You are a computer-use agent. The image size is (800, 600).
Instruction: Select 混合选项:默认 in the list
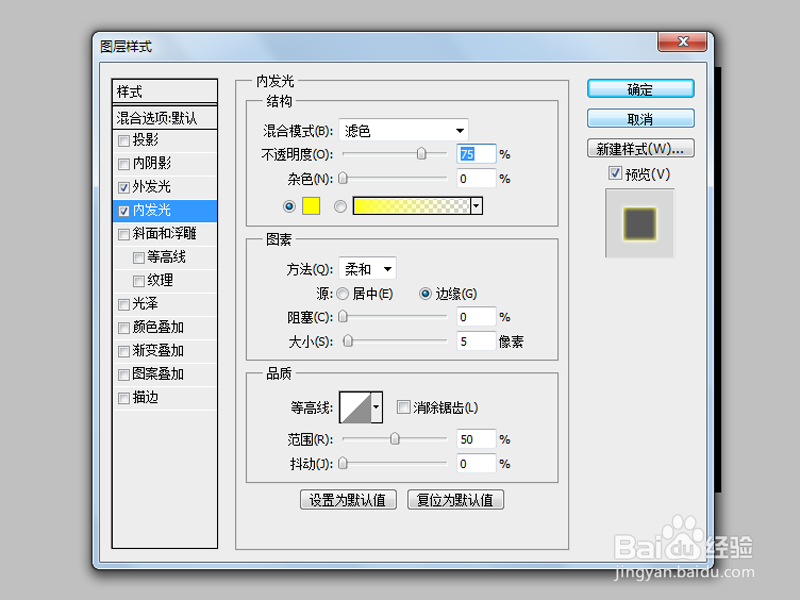(165, 118)
